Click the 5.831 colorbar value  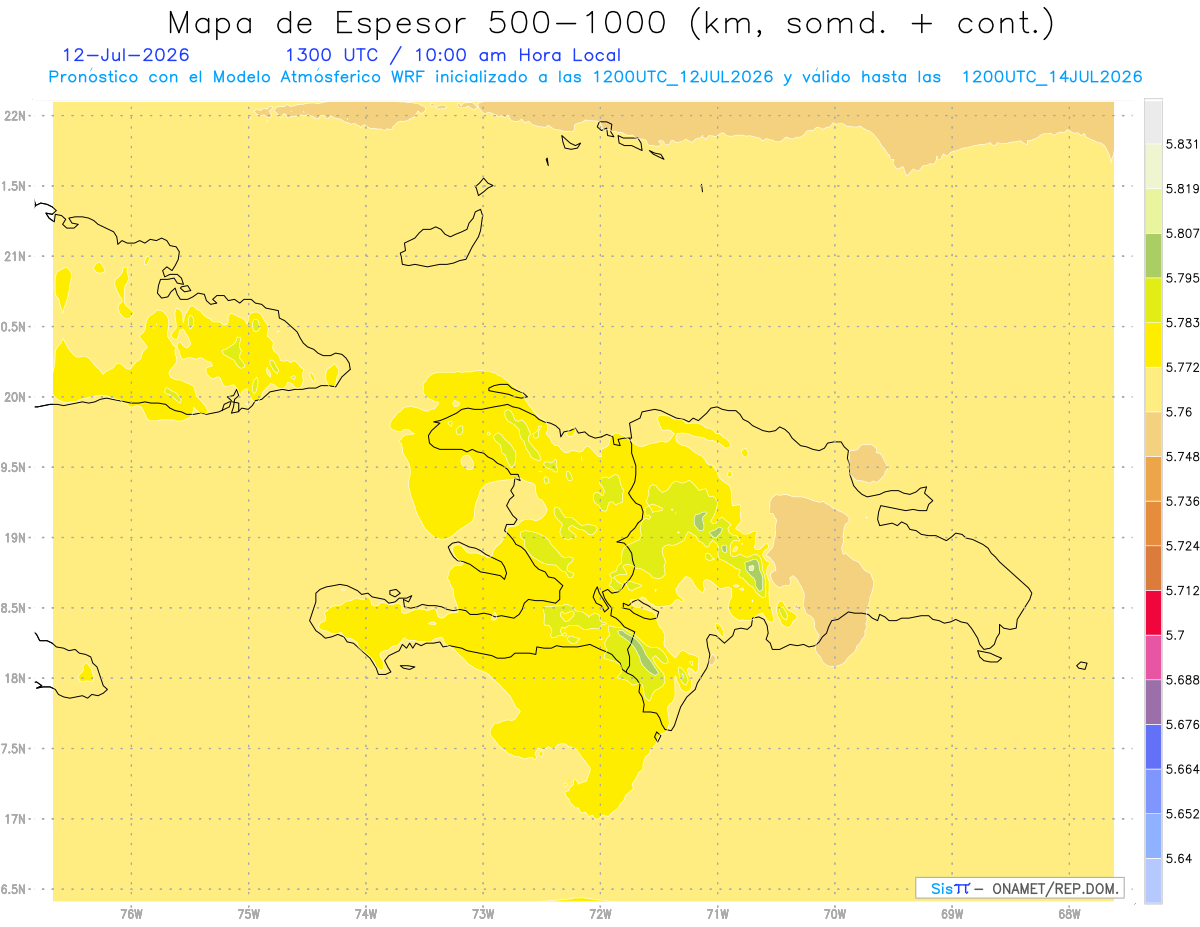pyautogui.click(x=1182, y=144)
